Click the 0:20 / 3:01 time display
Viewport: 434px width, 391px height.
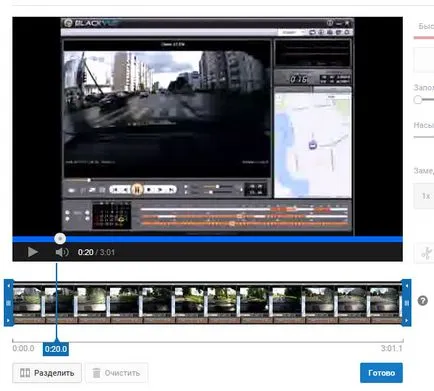coord(96,252)
